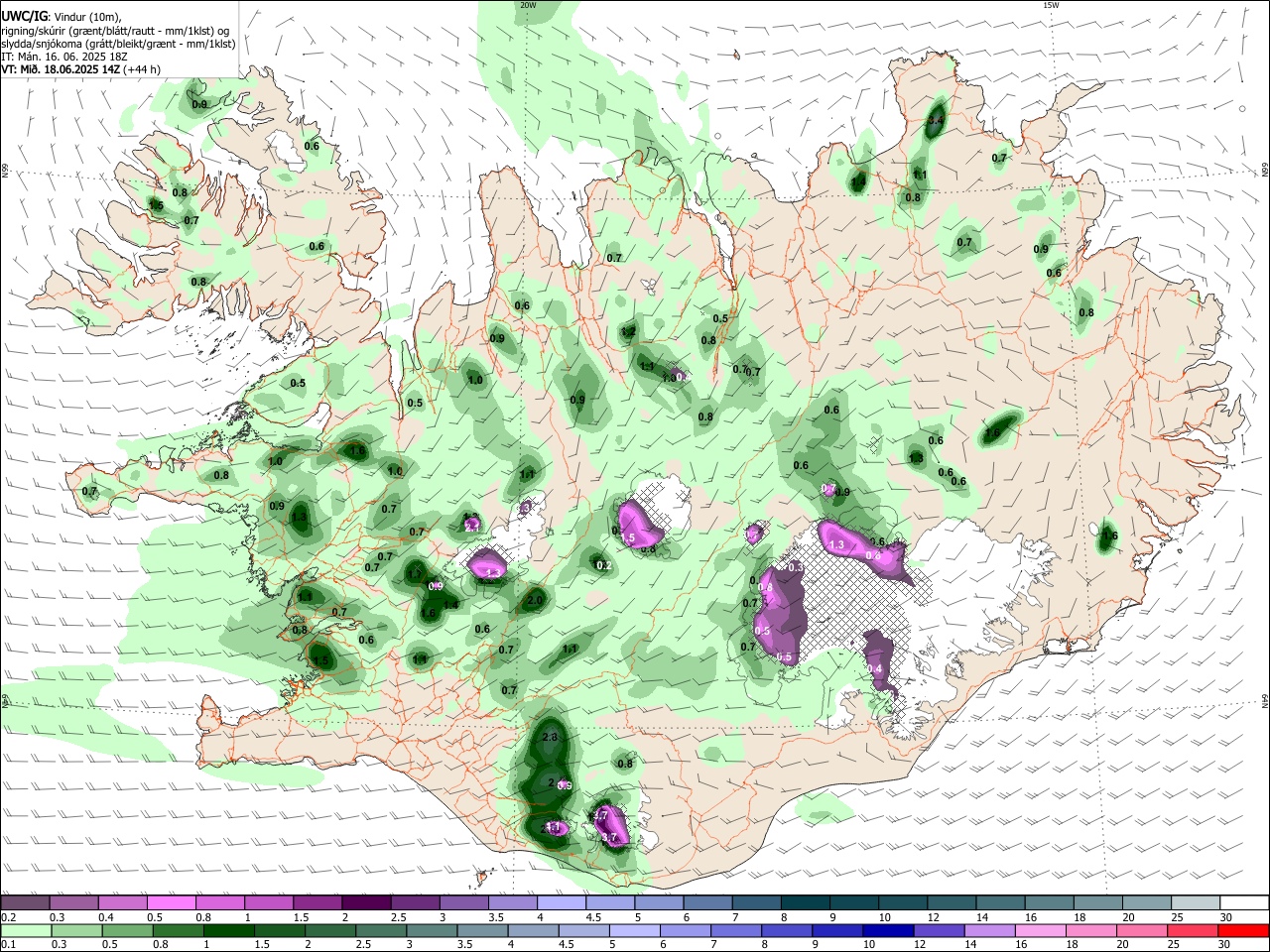Click the 0.2 legend label starting the snow row
This screenshot has height=952, width=1270.
pos(8,917)
